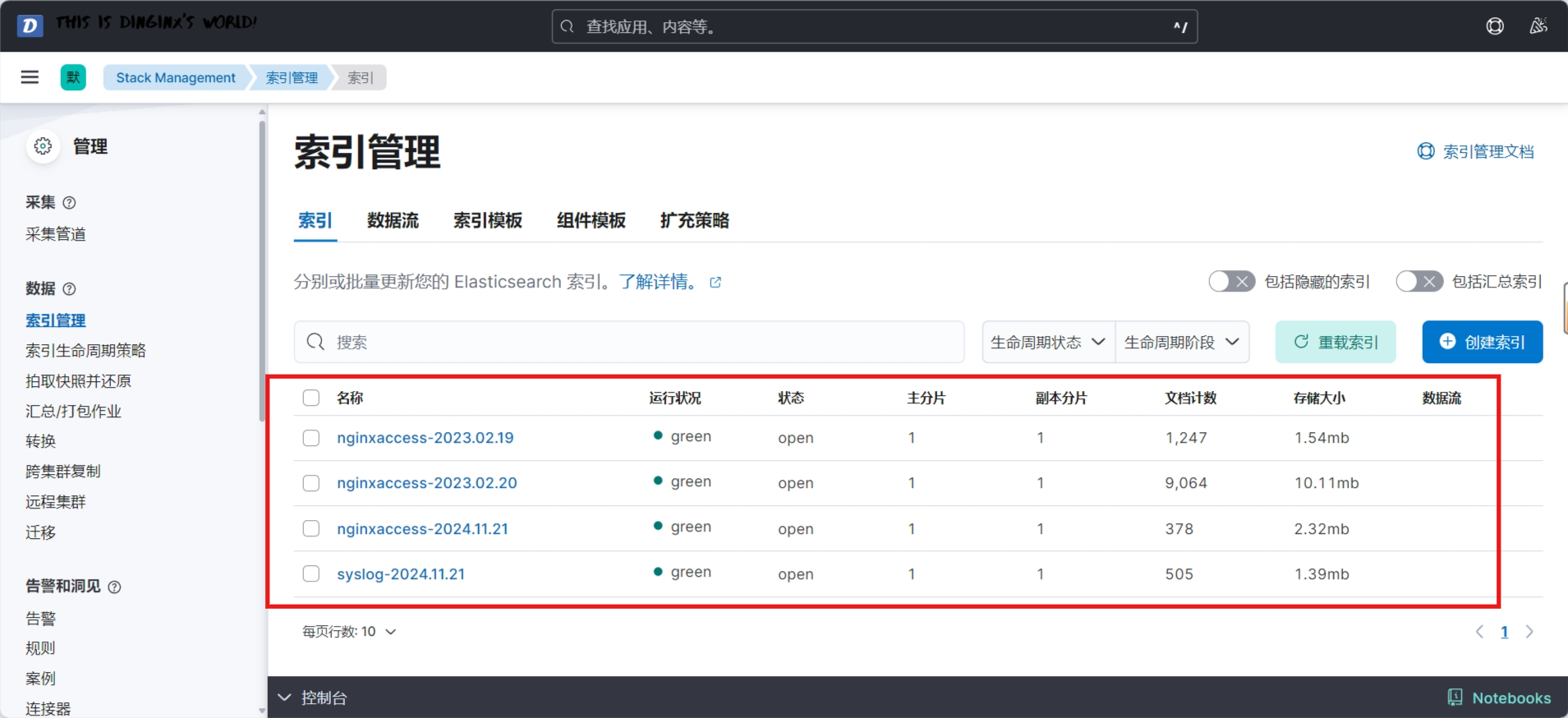Screen dimensions: 1568x718
Task: Open 索引生命周期策略 in sidebar
Action: (85, 351)
